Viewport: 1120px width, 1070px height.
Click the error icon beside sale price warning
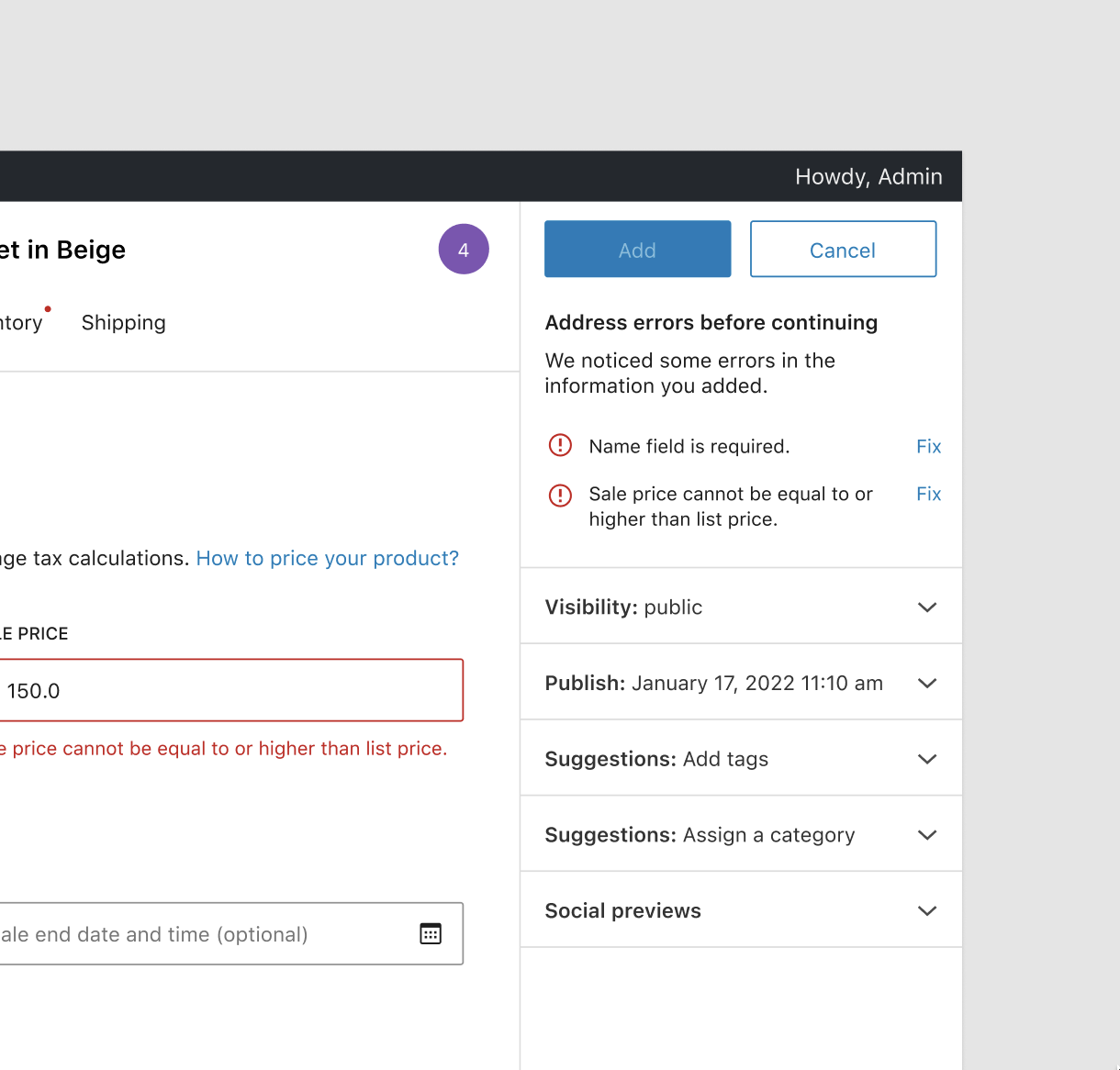coord(559,495)
